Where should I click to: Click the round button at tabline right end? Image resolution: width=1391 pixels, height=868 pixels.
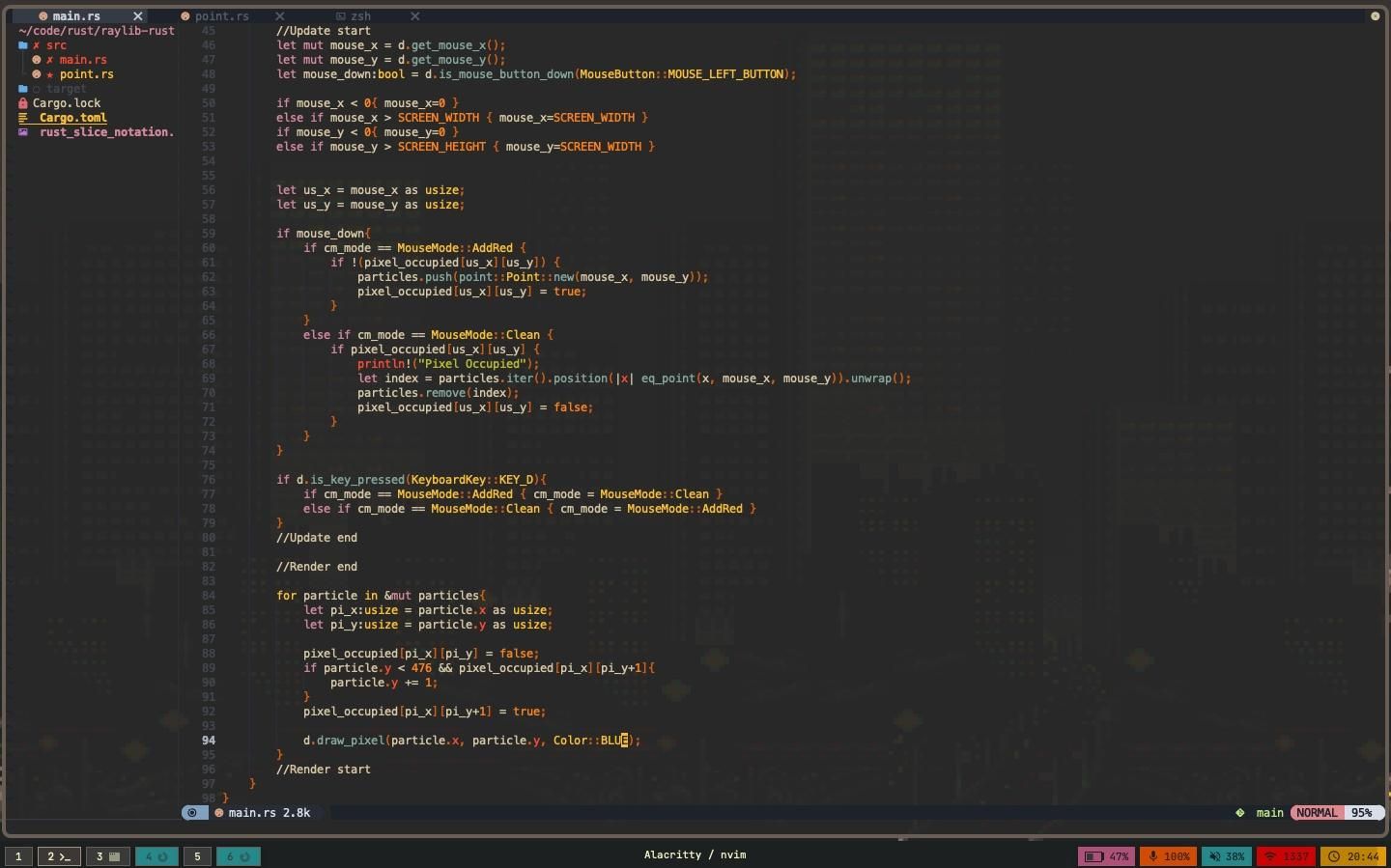pos(1375,16)
